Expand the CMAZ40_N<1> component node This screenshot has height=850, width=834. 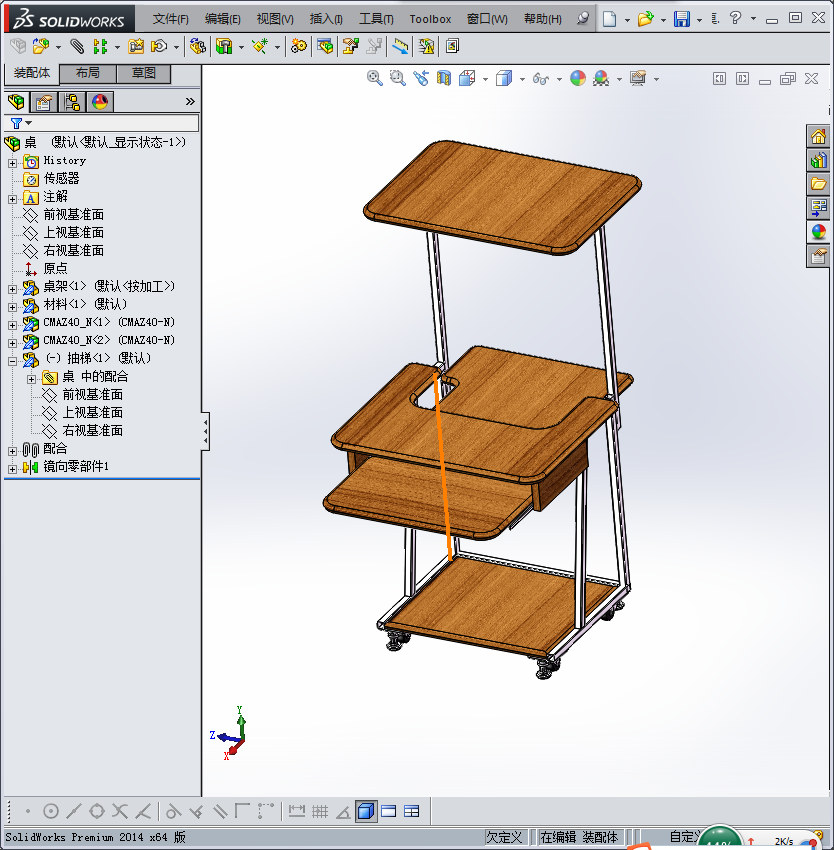click(x=12, y=325)
